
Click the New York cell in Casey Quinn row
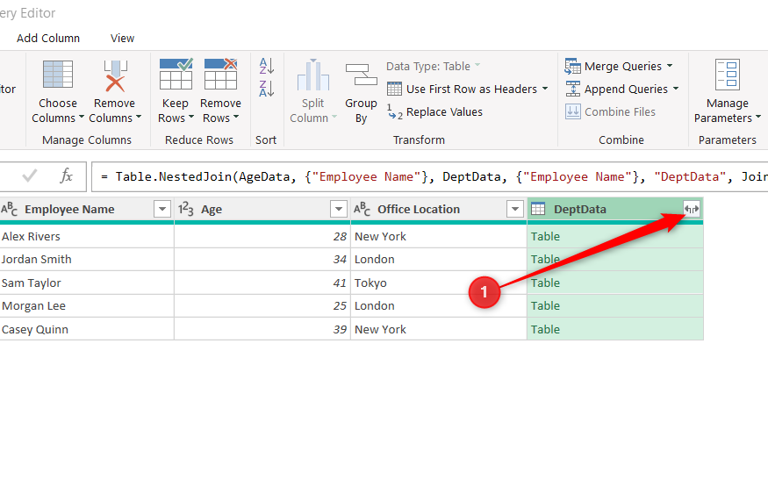tap(438, 329)
